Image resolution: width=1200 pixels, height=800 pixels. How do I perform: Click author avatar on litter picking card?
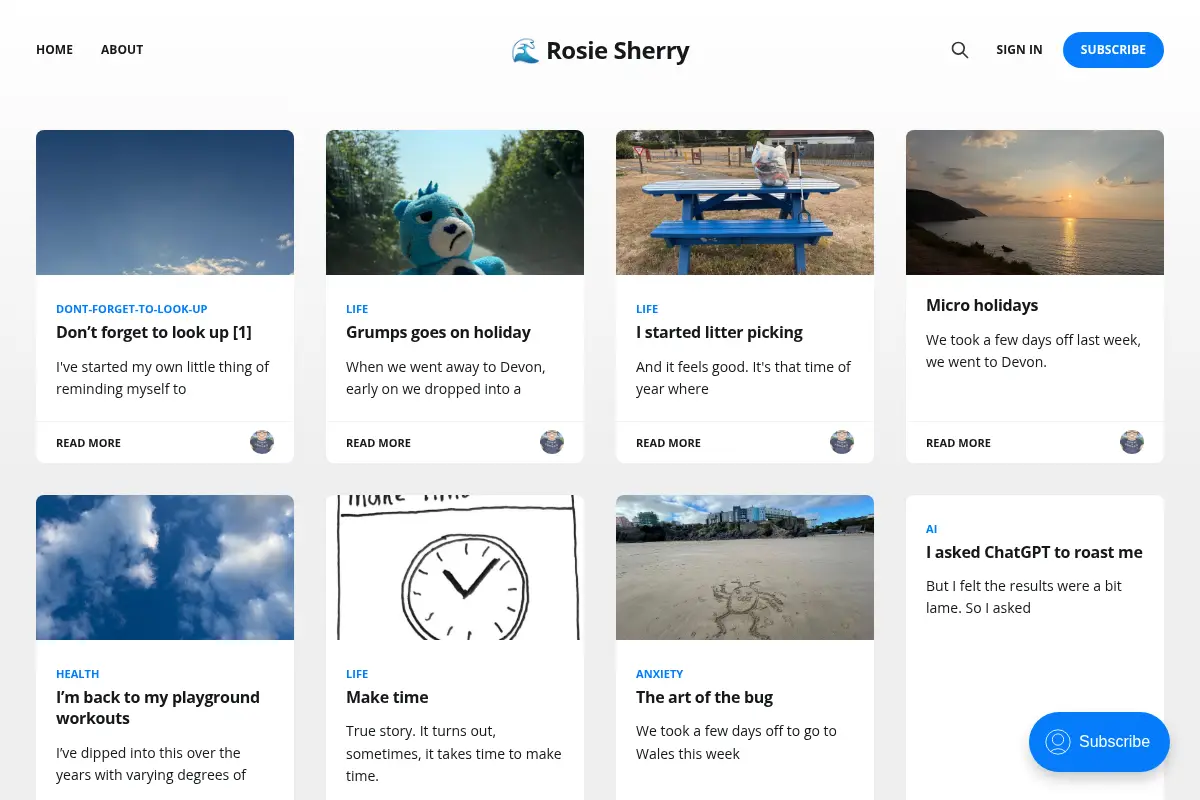[842, 442]
